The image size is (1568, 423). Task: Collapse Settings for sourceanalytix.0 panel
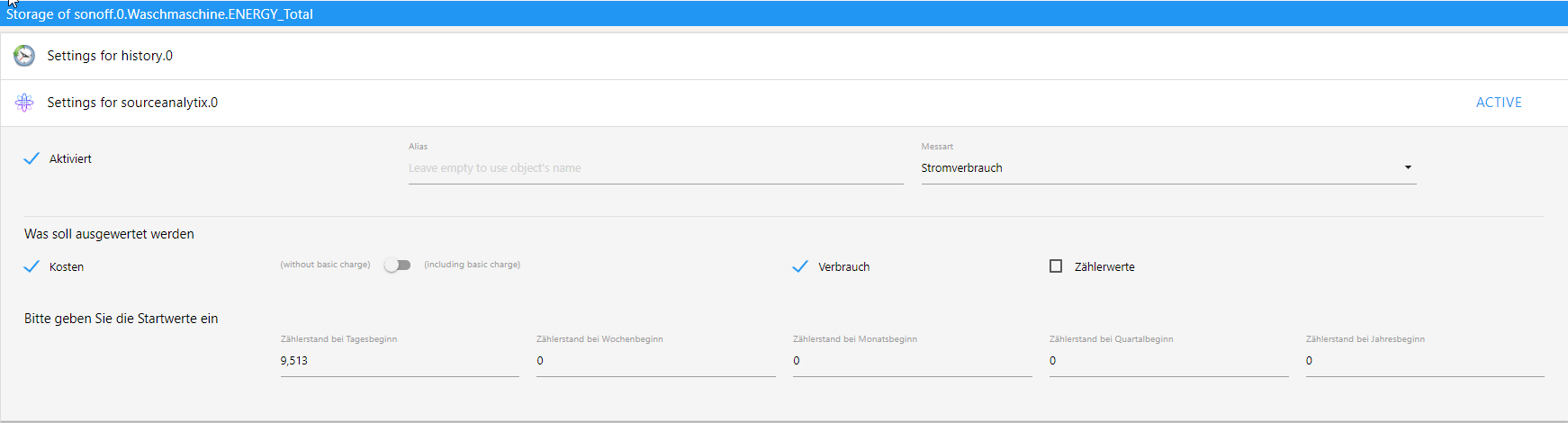click(784, 103)
